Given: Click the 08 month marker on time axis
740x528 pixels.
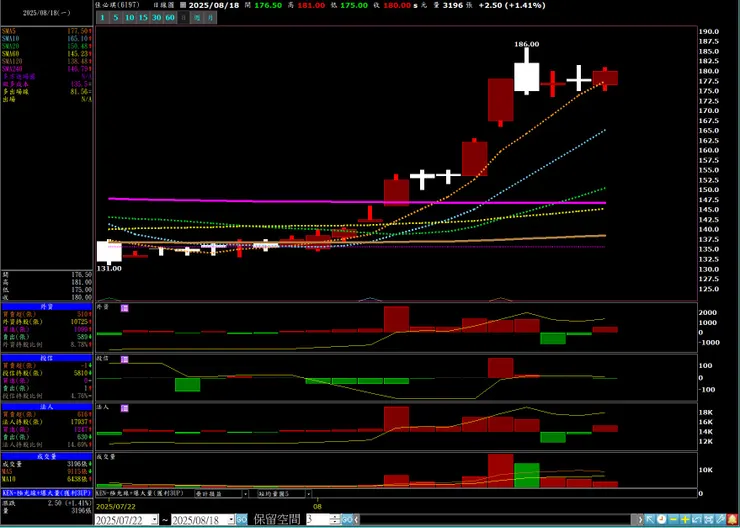Looking at the screenshot, I should [318, 506].
